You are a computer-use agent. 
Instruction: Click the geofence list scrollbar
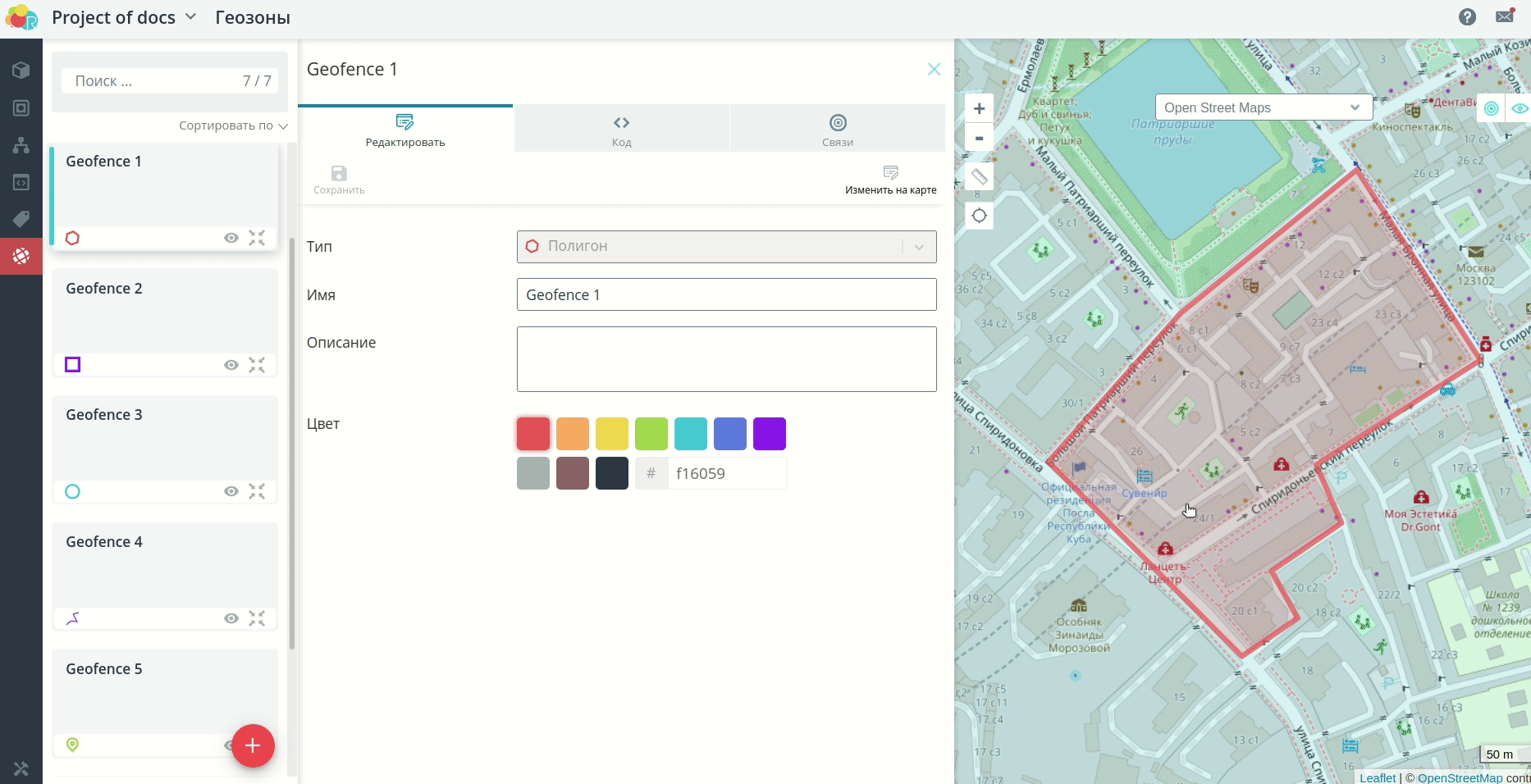(x=292, y=443)
